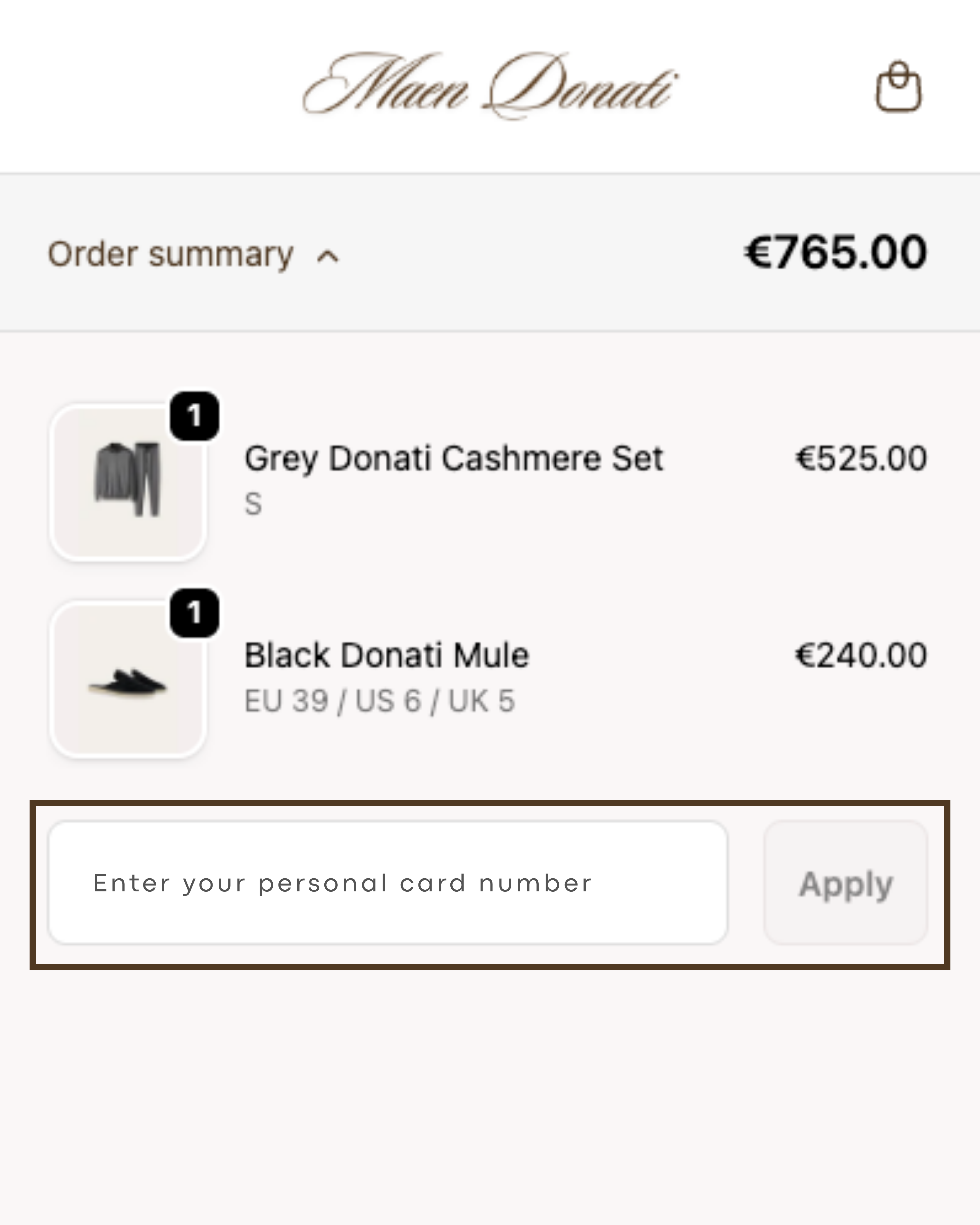Open the Black Donati Mule title

tap(386, 654)
